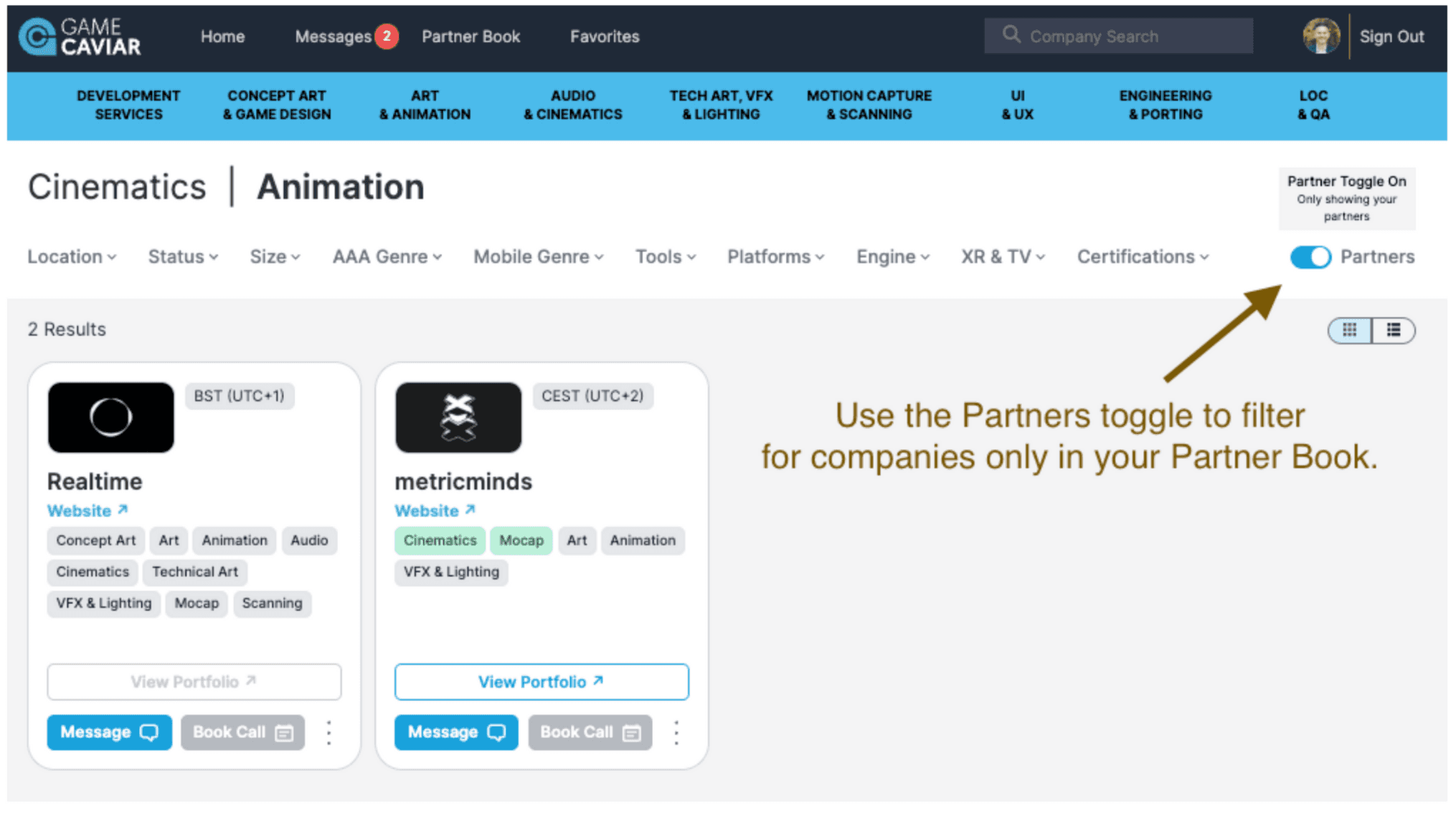Click Realtime's Concept Art tag
Viewport: 1456px width, 815px height.
pos(96,540)
